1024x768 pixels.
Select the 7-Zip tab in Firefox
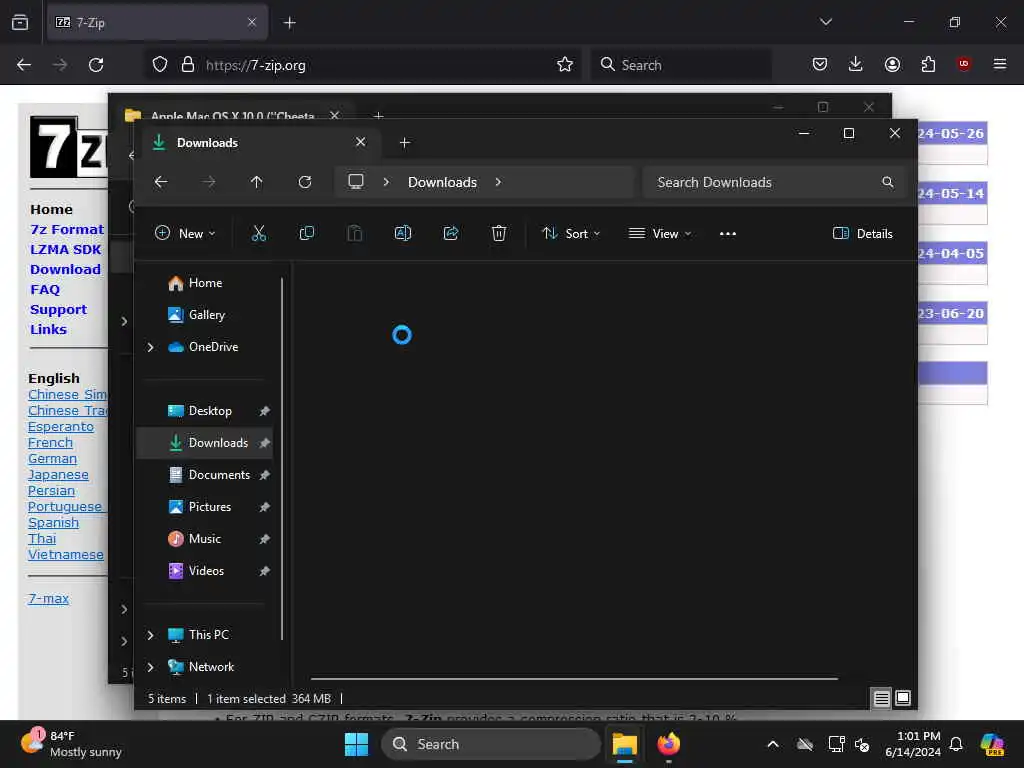coord(157,22)
